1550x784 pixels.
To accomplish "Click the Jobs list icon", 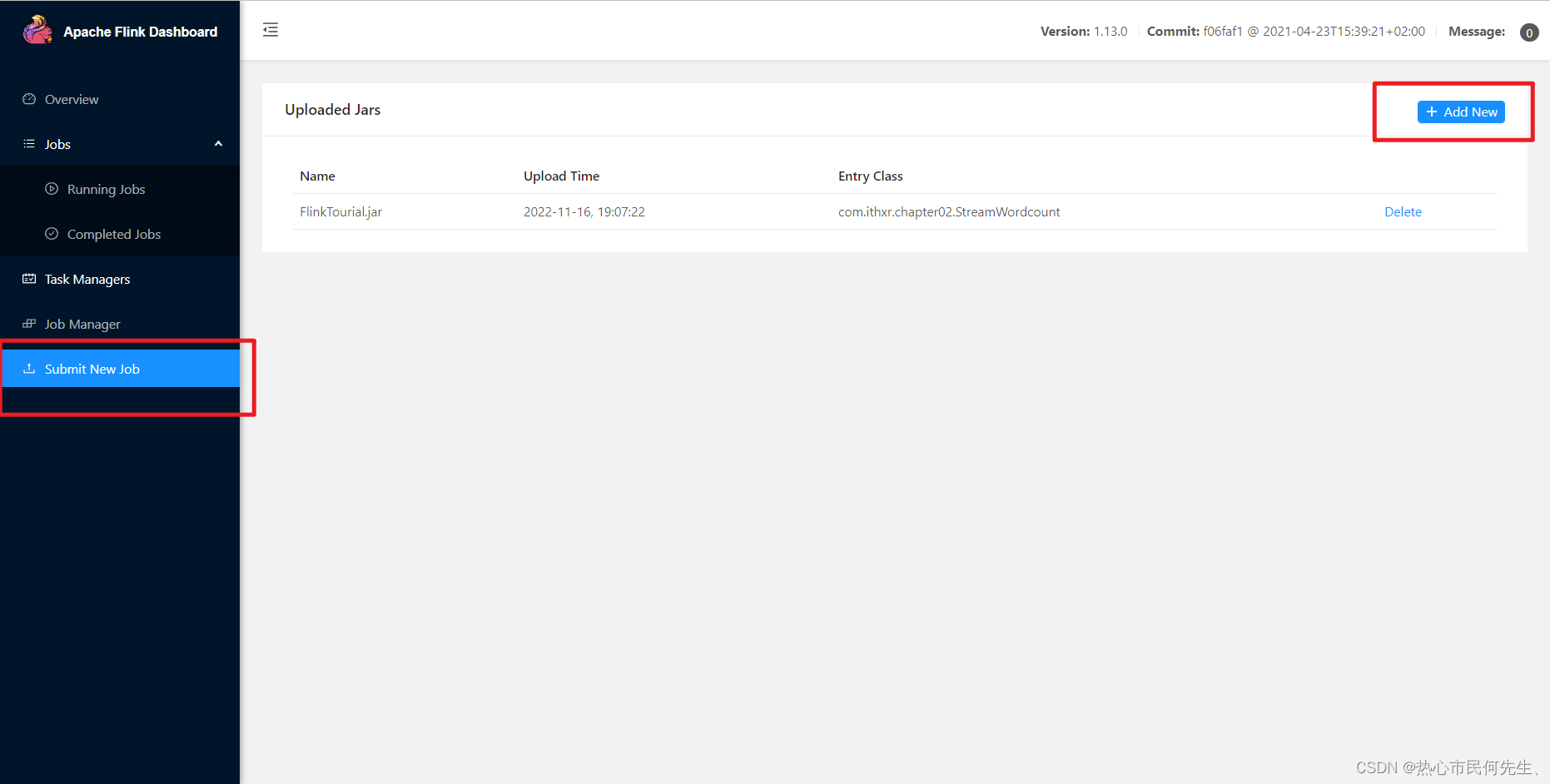I will pyautogui.click(x=29, y=144).
